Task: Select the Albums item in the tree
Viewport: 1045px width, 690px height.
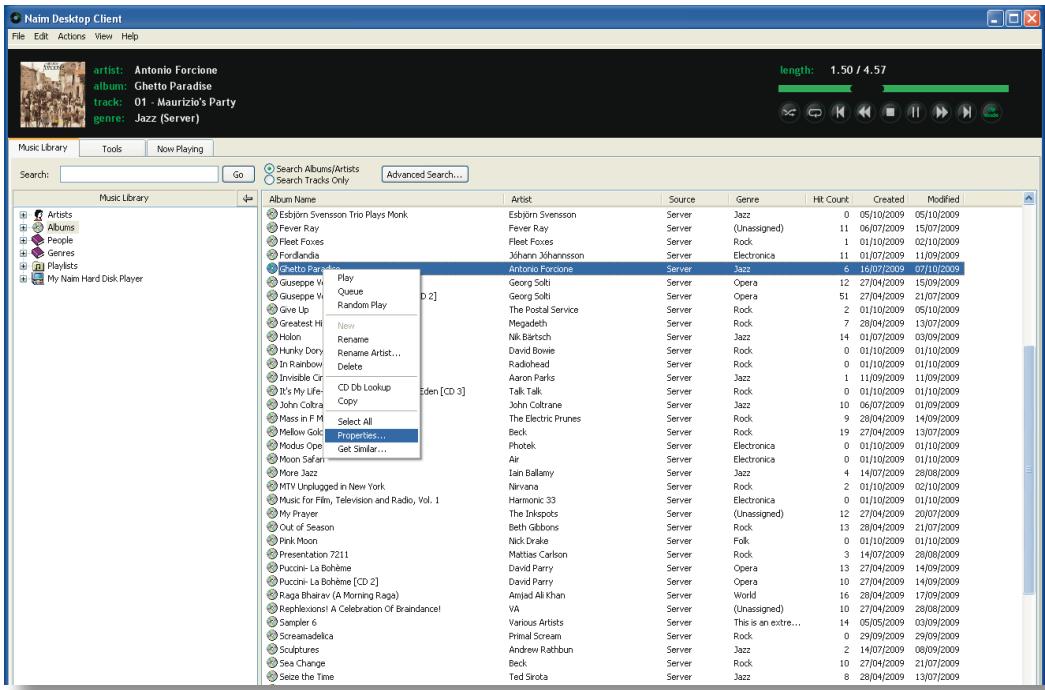Action: point(61,227)
